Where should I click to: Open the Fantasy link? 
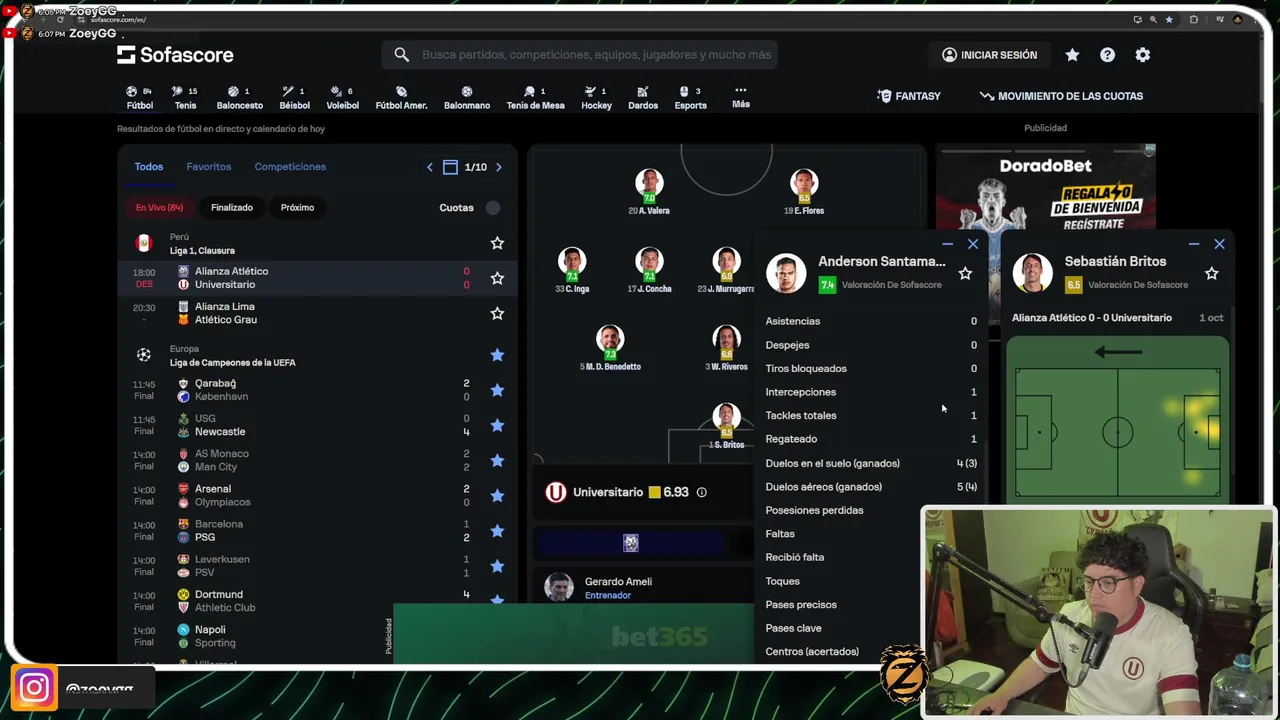tap(909, 96)
